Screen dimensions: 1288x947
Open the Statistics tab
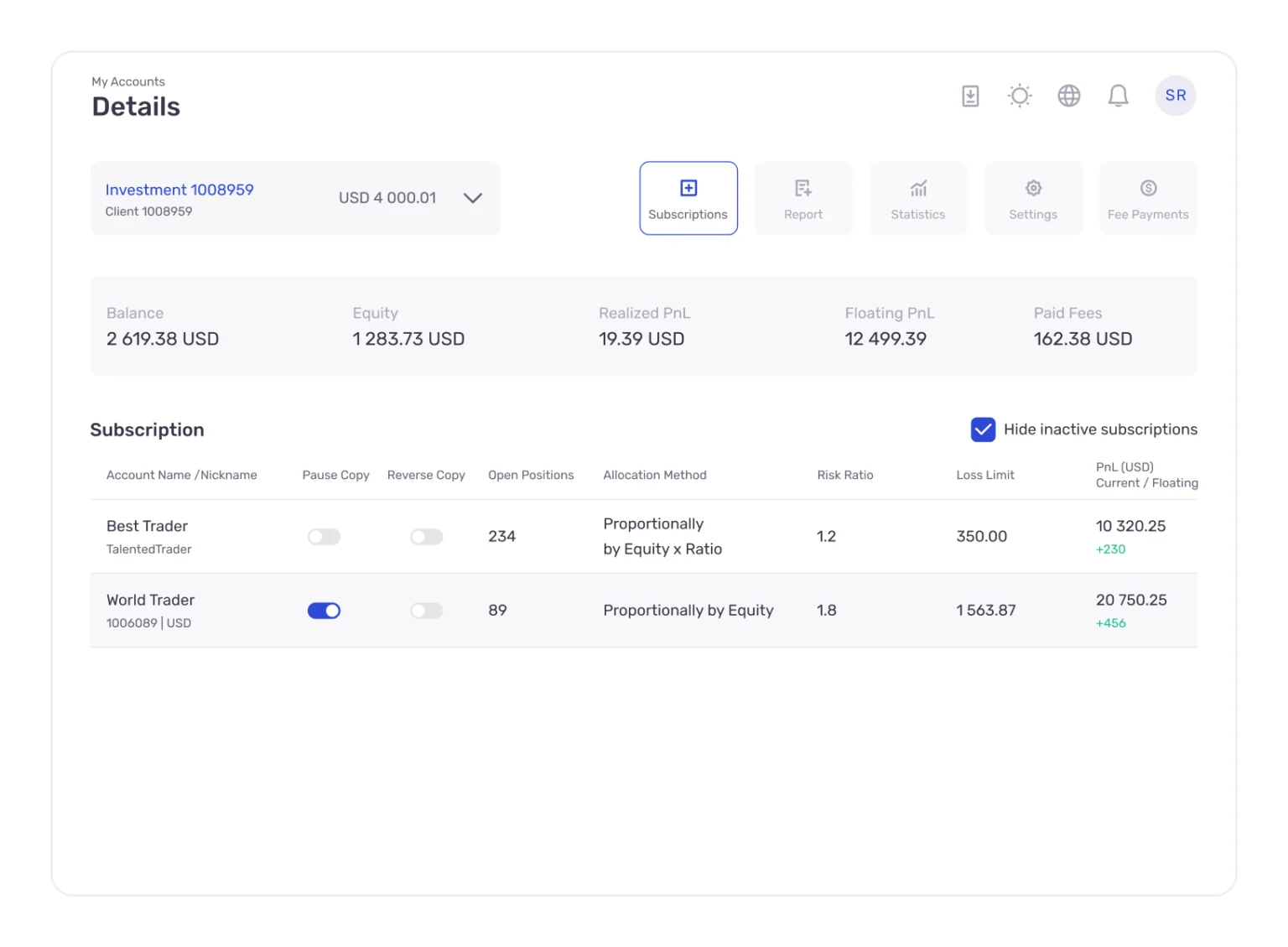[918, 198]
